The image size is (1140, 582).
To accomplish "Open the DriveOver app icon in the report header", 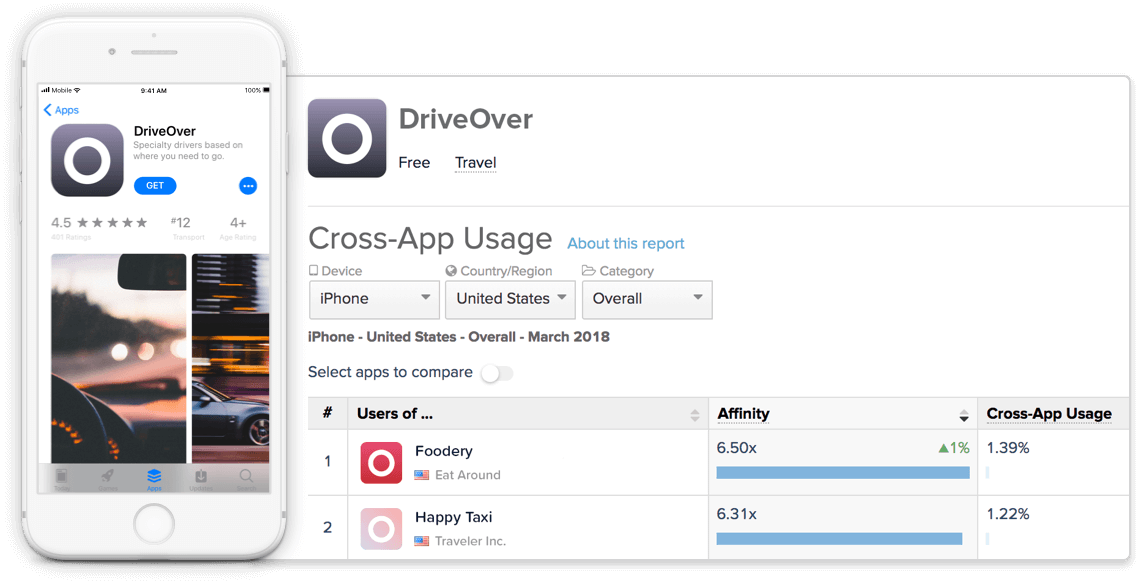I will coord(347,138).
